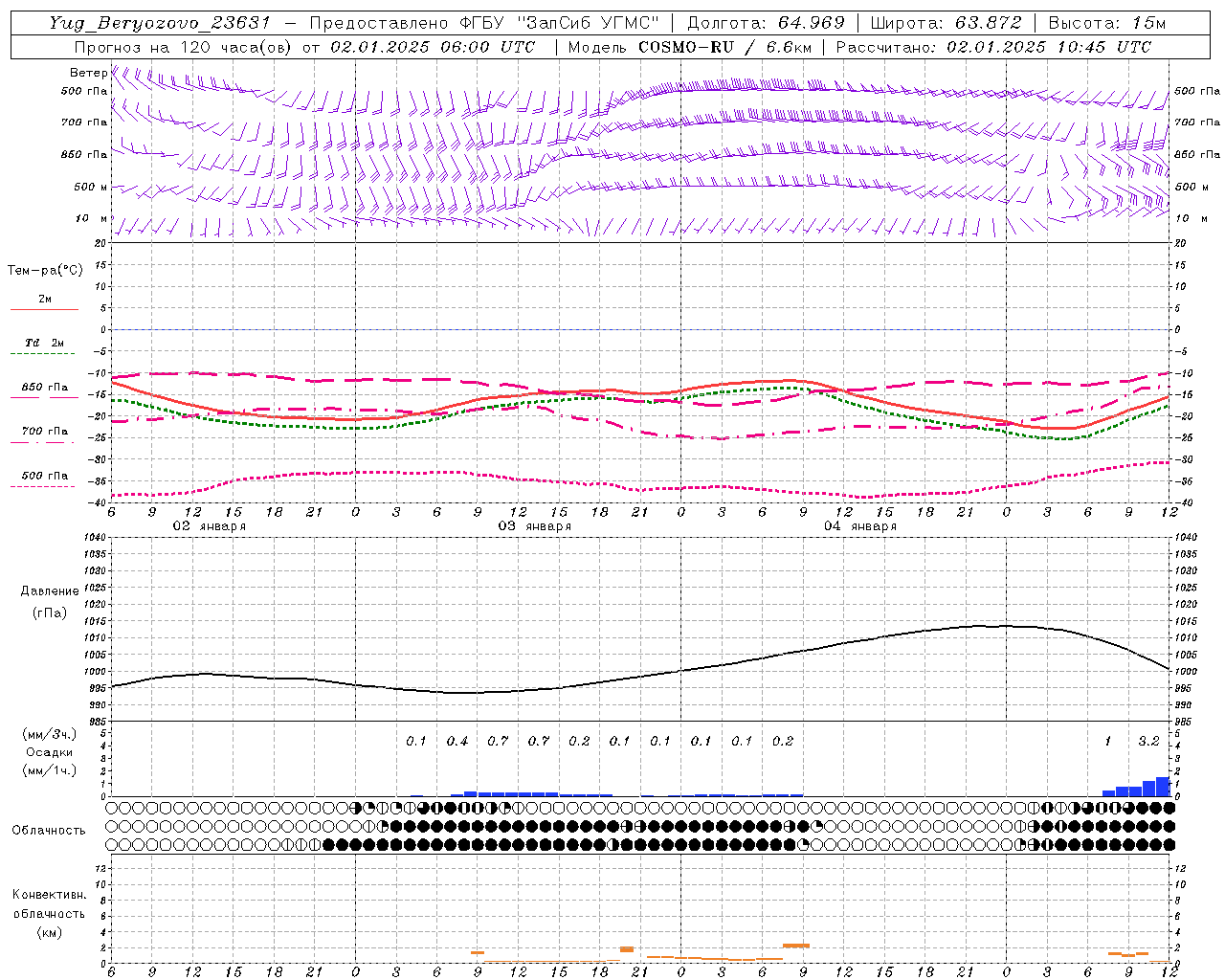Click the (гПа) pressure unit label
The width and height of the screenshot is (1225, 980).
(50, 612)
